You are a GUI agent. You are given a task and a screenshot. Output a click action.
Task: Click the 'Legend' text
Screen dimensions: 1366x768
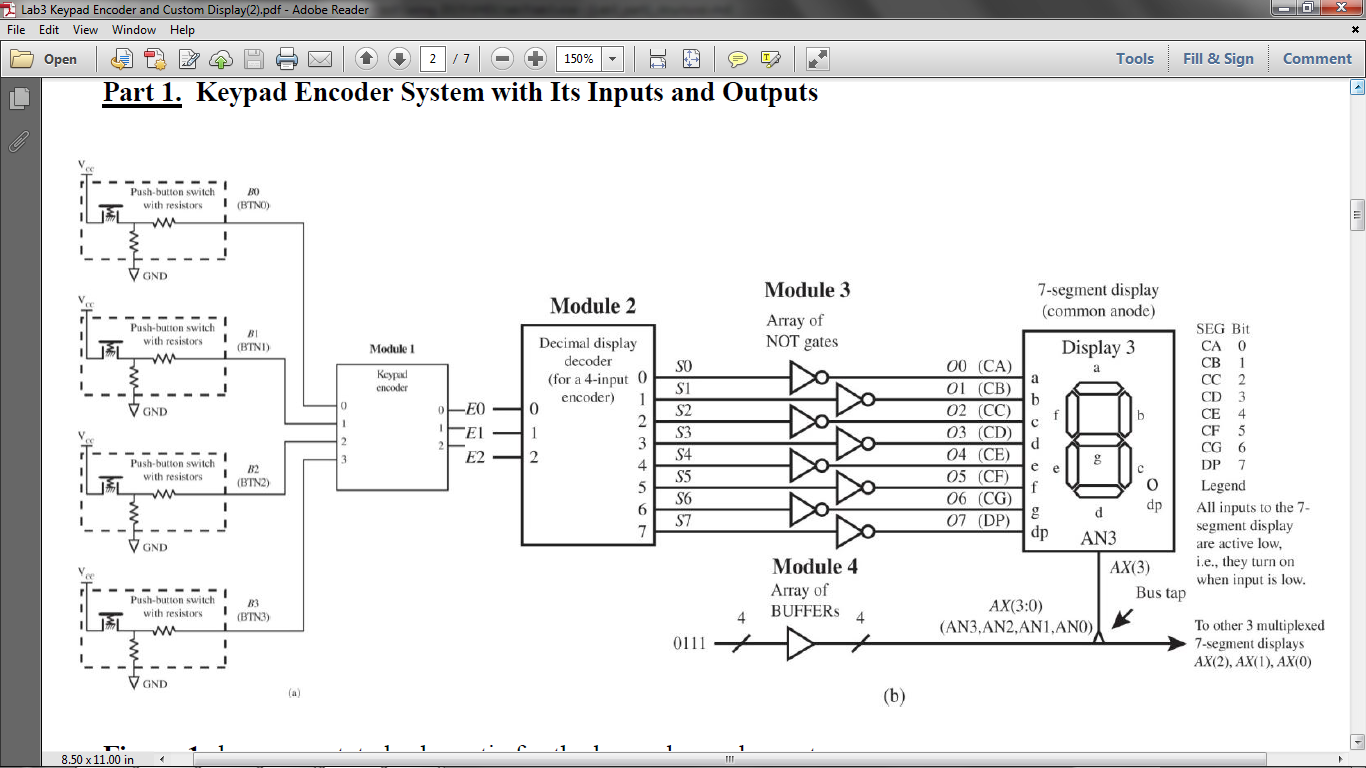click(x=1223, y=486)
